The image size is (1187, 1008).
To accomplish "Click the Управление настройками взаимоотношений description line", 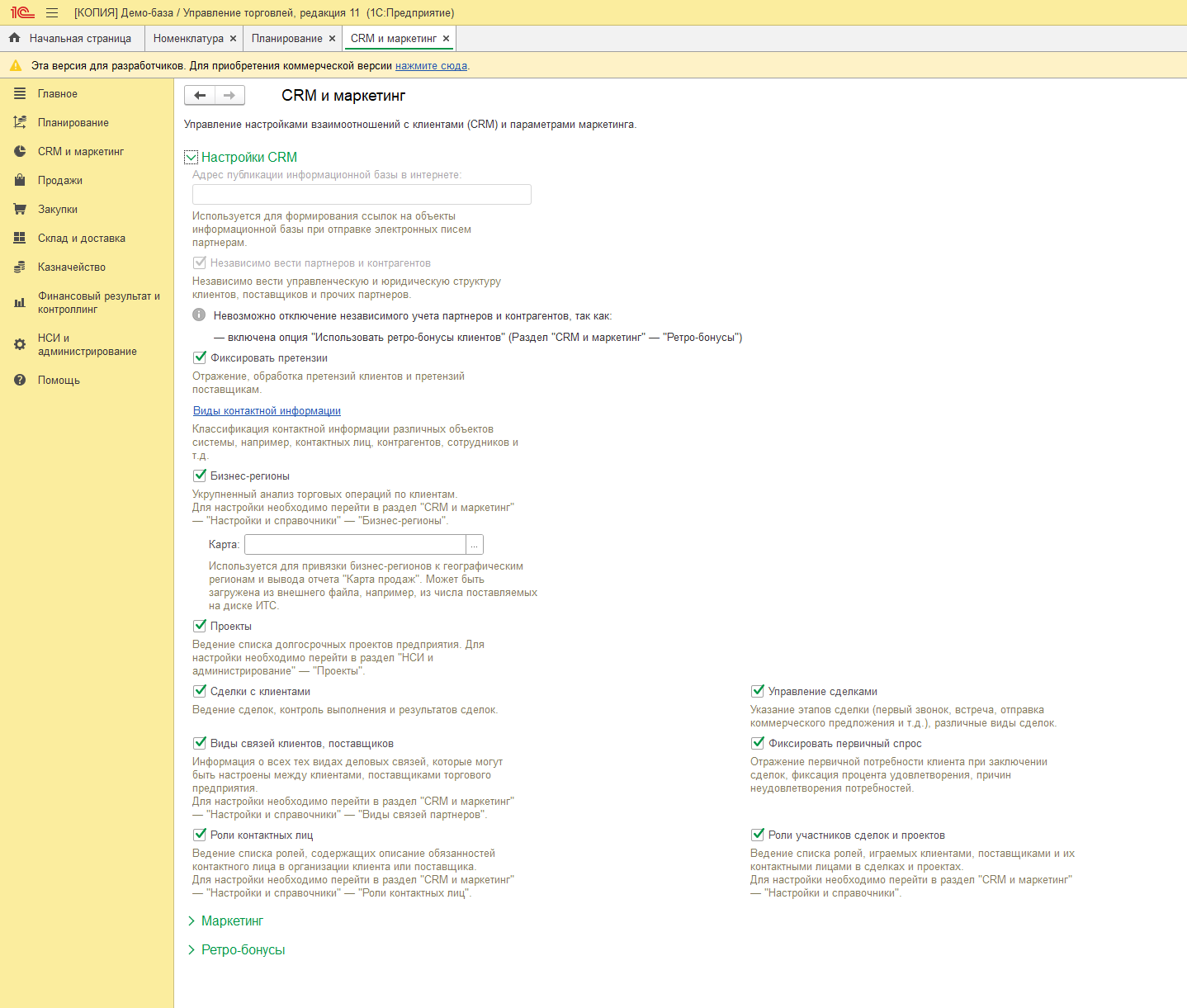I will [x=410, y=125].
